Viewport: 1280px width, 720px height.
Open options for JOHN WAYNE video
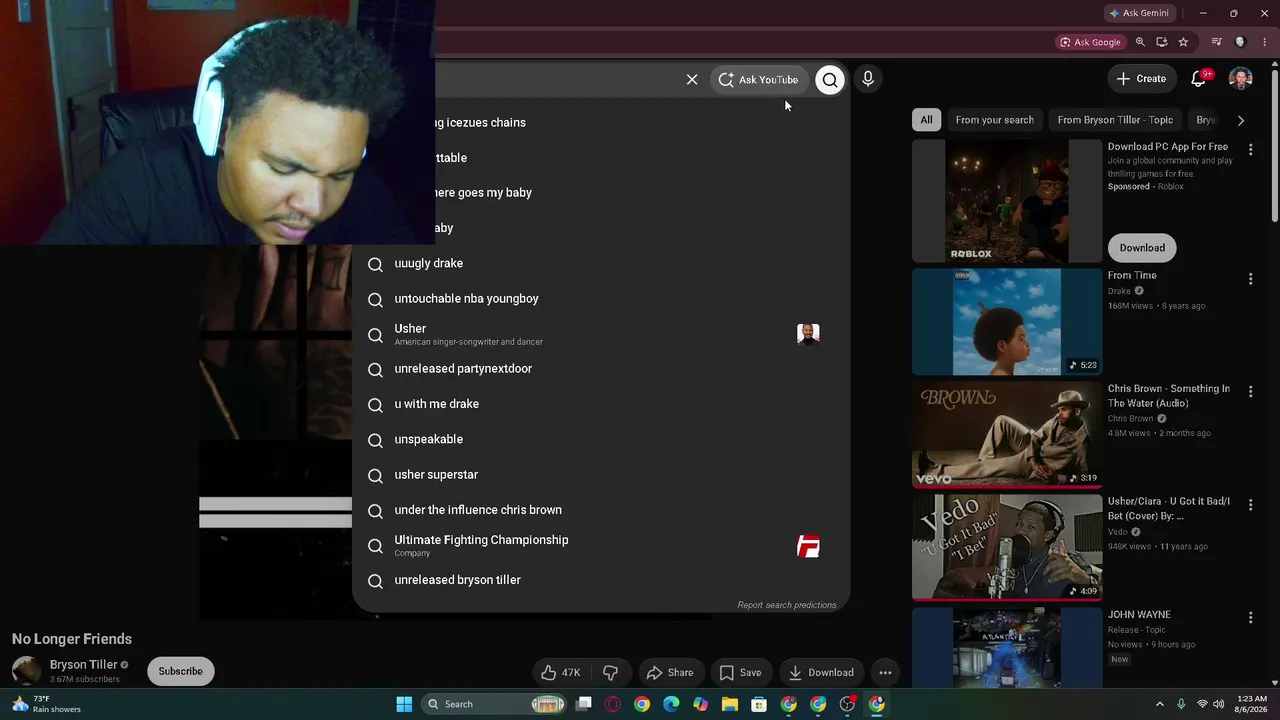point(1250,618)
